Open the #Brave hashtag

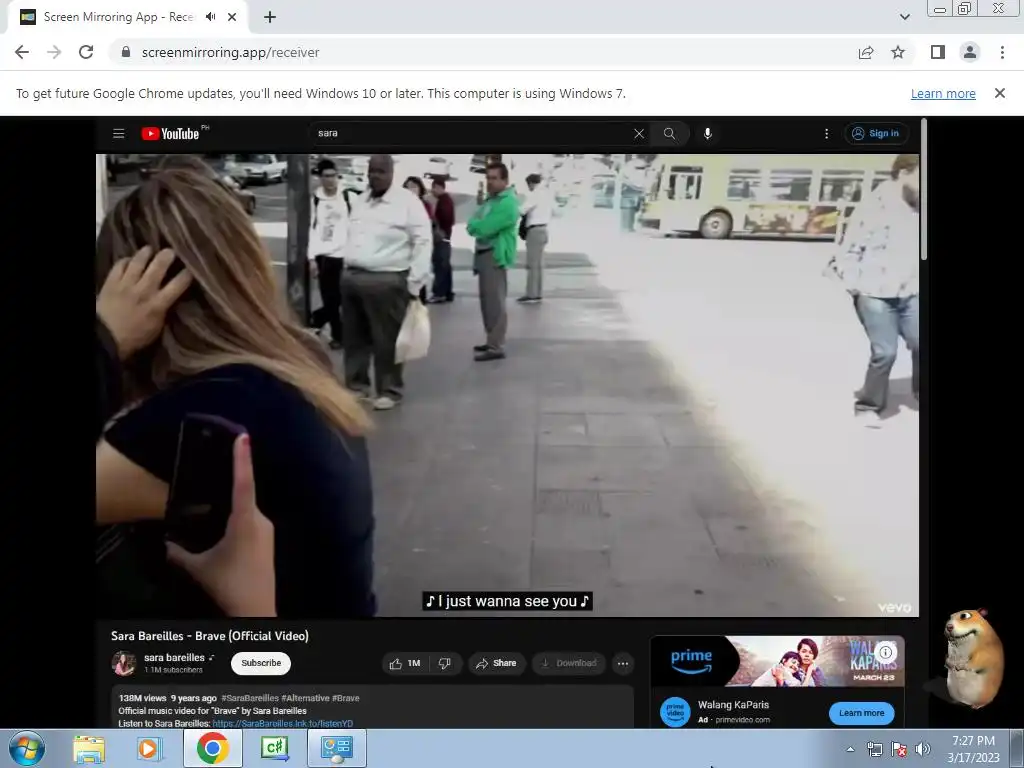point(345,698)
